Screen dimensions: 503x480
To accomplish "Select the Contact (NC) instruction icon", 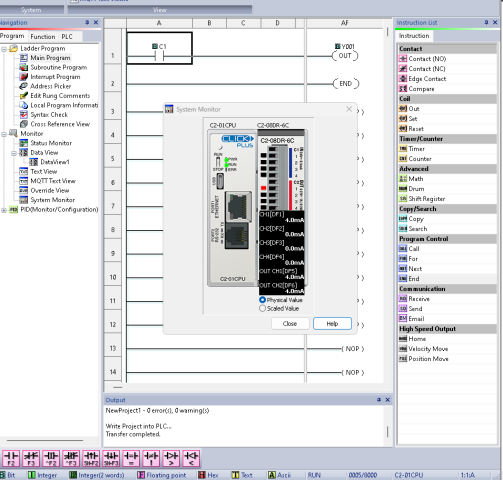I will (x=403, y=69).
